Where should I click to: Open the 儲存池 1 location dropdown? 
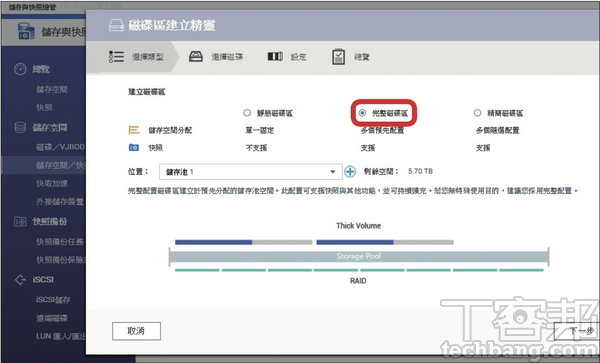[251, 172]
